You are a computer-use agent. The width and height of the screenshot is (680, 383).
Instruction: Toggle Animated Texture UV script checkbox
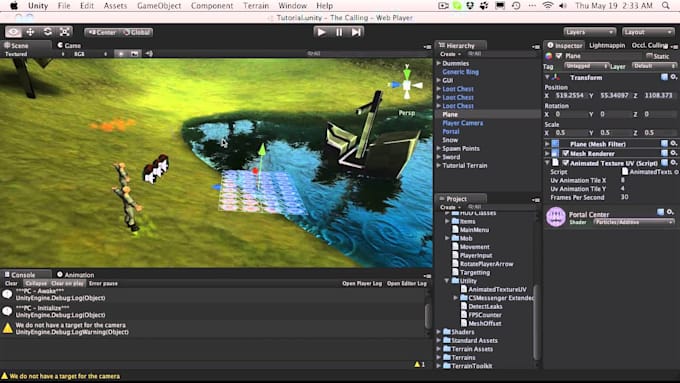coord(566,163)
